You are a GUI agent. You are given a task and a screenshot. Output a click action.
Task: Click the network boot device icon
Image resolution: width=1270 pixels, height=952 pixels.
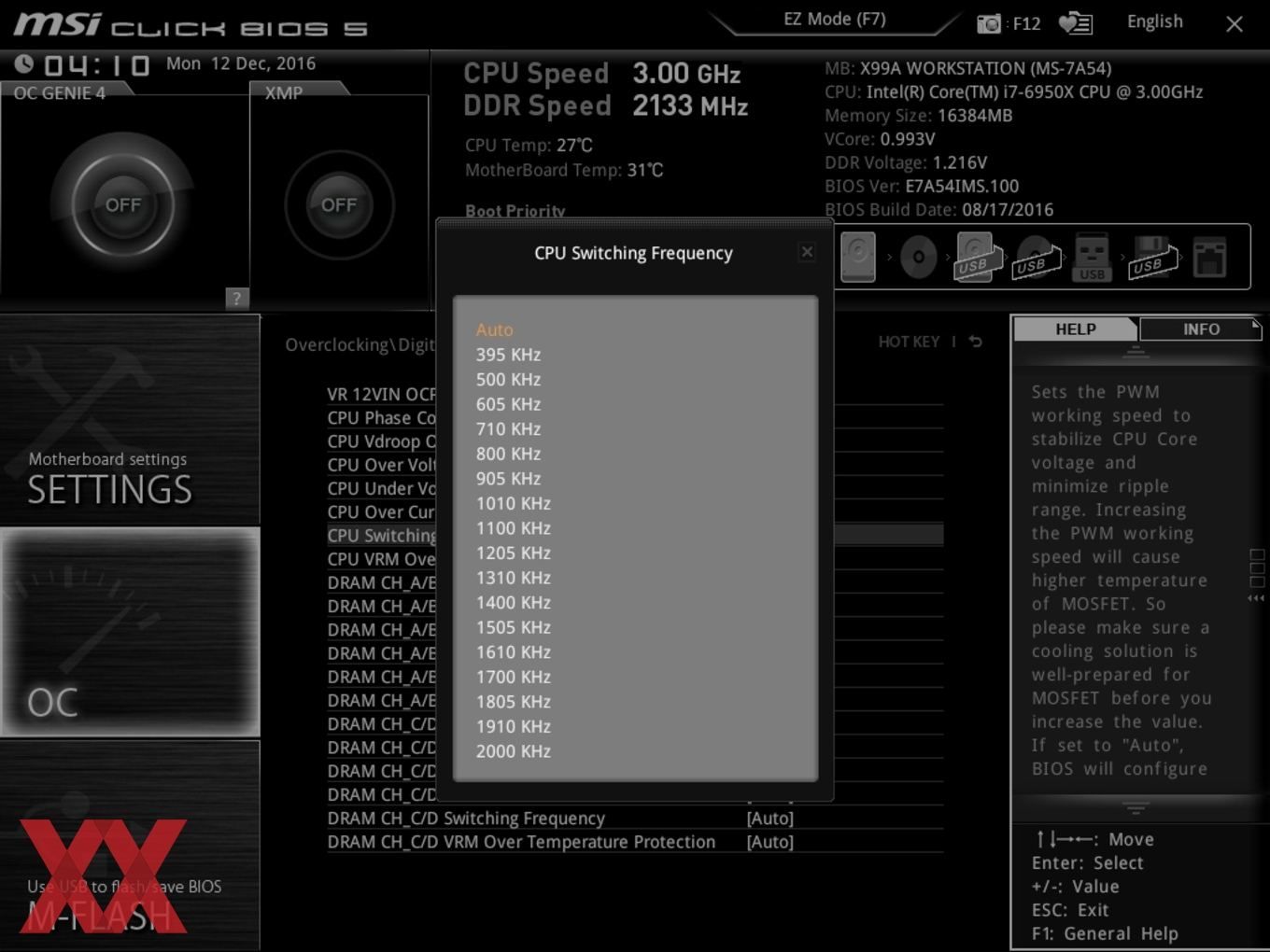coord(1209,258)
